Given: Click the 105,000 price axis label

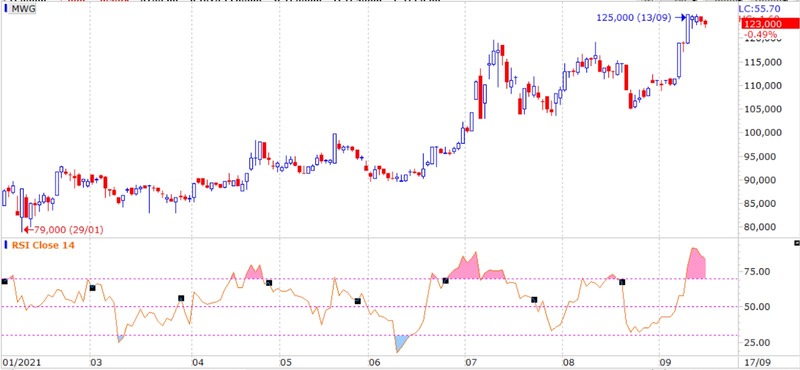Looking at the screenshot, I should [x=762, y=109].
